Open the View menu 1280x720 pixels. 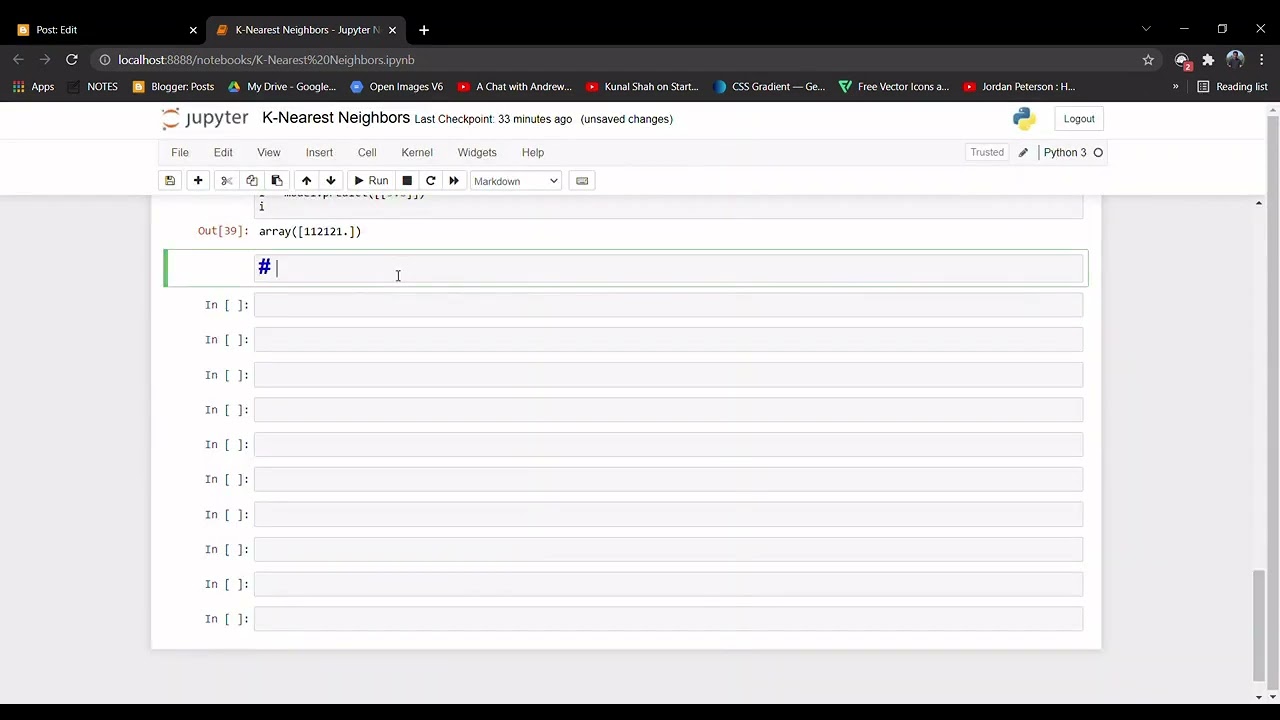coord(269,152)
